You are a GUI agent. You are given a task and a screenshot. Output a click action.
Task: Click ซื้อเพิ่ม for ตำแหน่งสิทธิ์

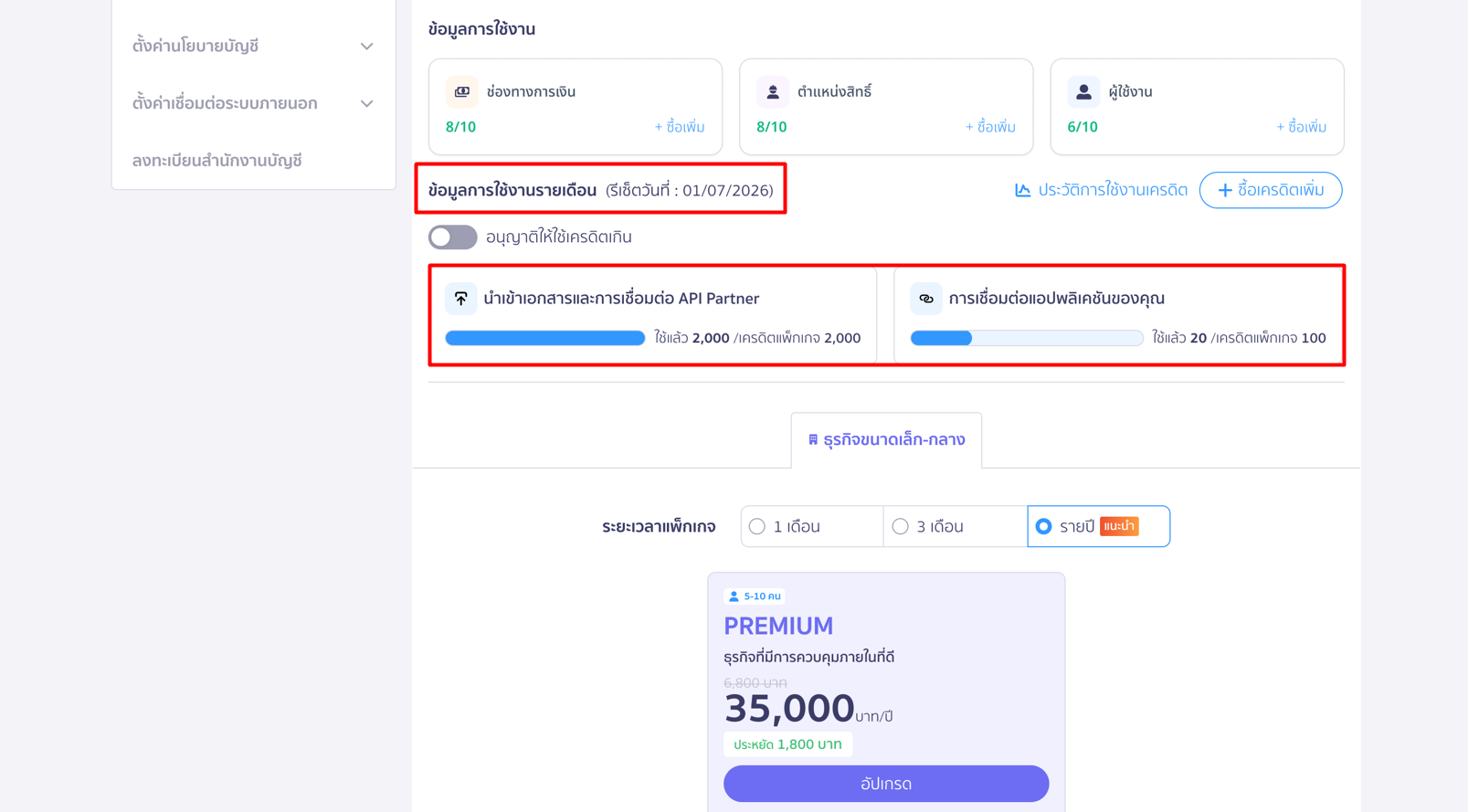point(990,127)
